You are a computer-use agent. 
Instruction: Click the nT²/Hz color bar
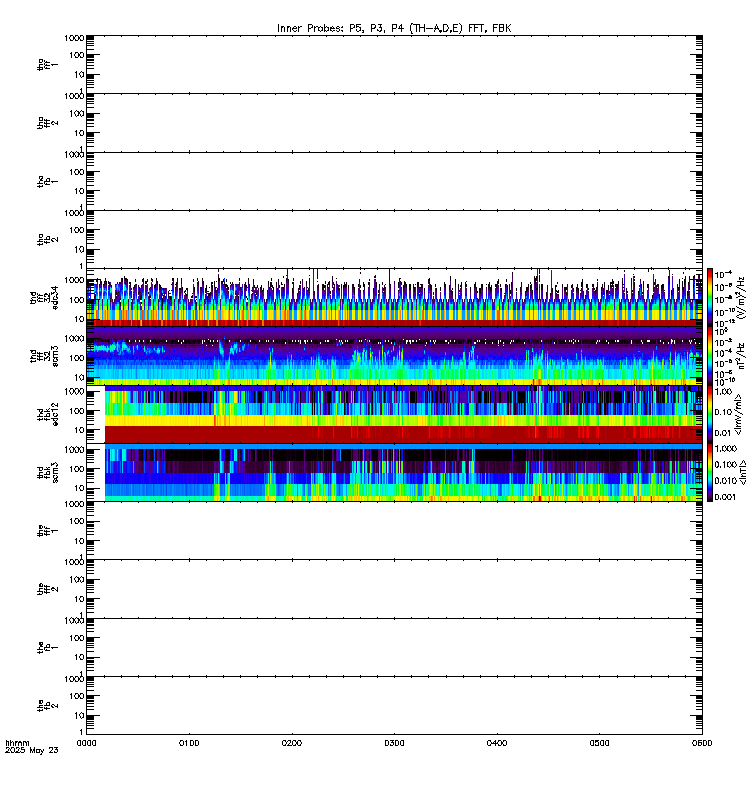[710, 356]
